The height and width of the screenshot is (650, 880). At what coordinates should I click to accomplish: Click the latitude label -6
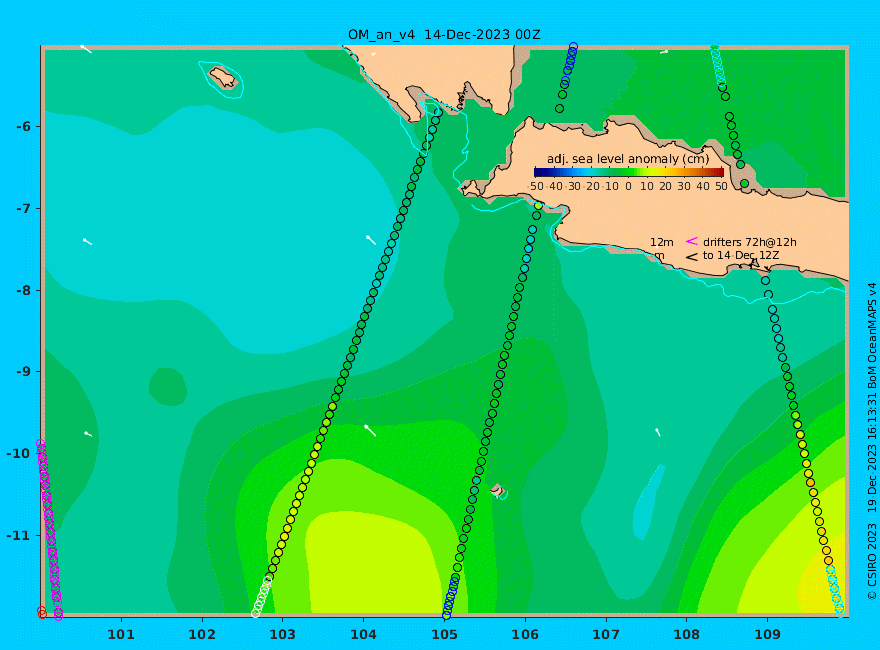click(x=24, y=126)
